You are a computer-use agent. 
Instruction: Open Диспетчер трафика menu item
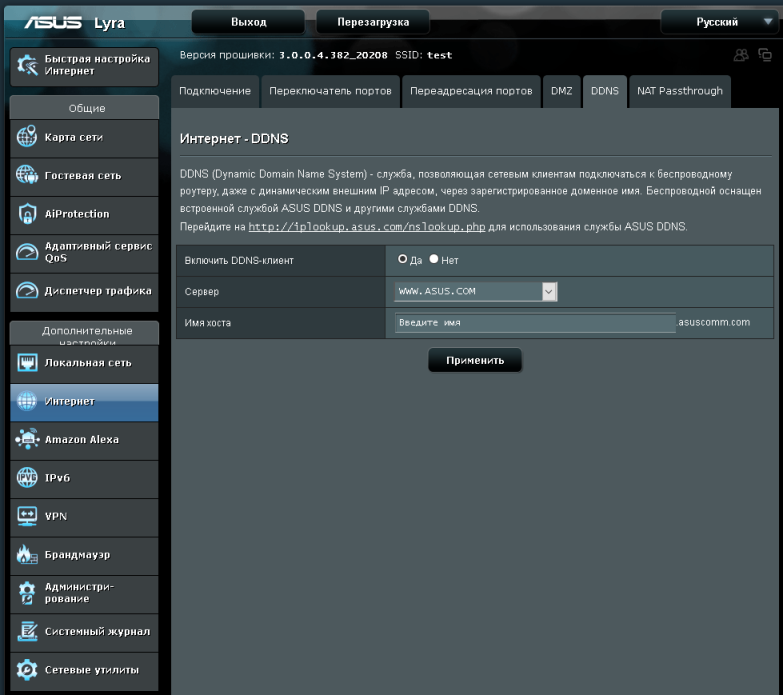[84, 292]
